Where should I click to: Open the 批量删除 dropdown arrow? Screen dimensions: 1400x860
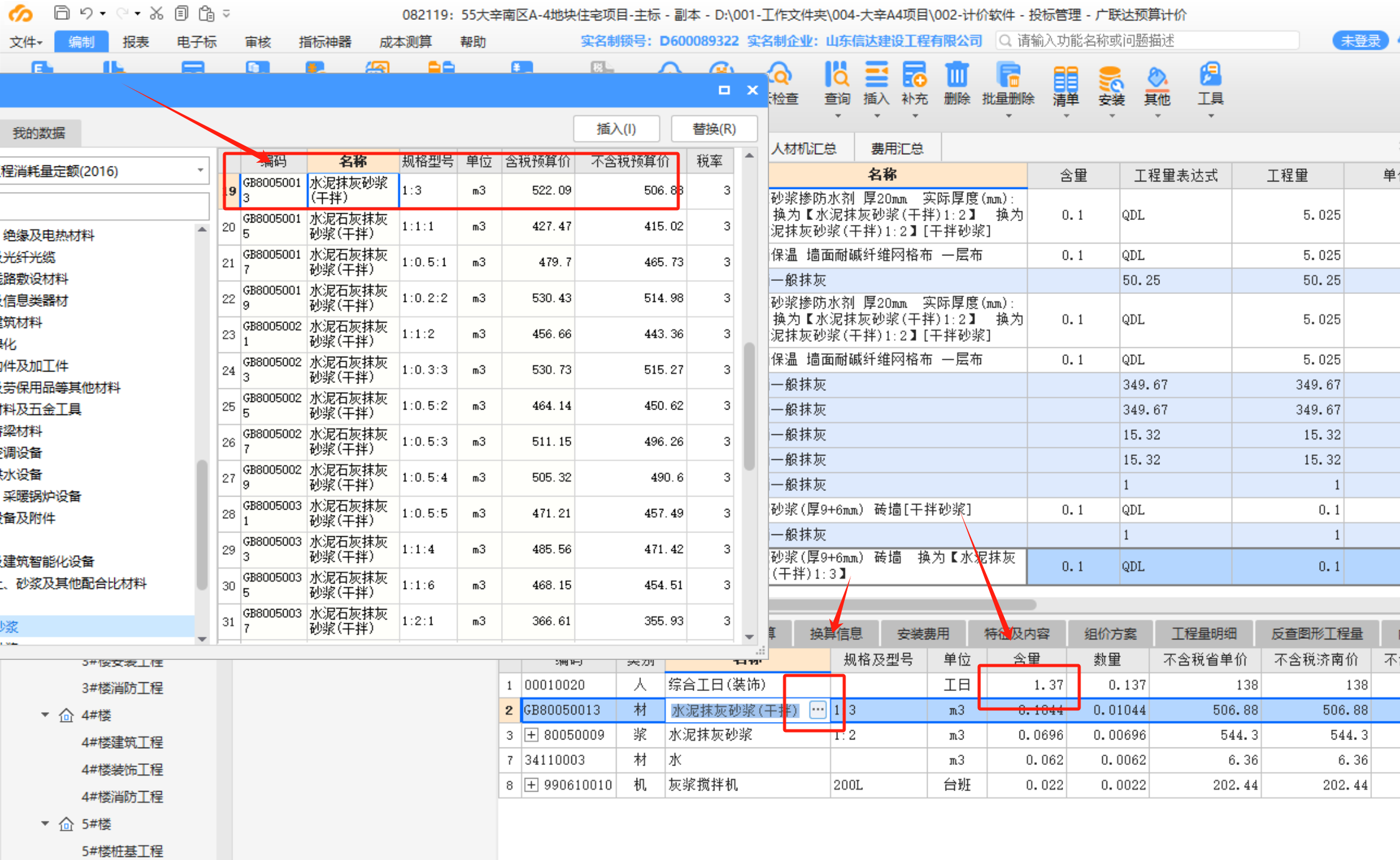click(x=1008, y=116)
